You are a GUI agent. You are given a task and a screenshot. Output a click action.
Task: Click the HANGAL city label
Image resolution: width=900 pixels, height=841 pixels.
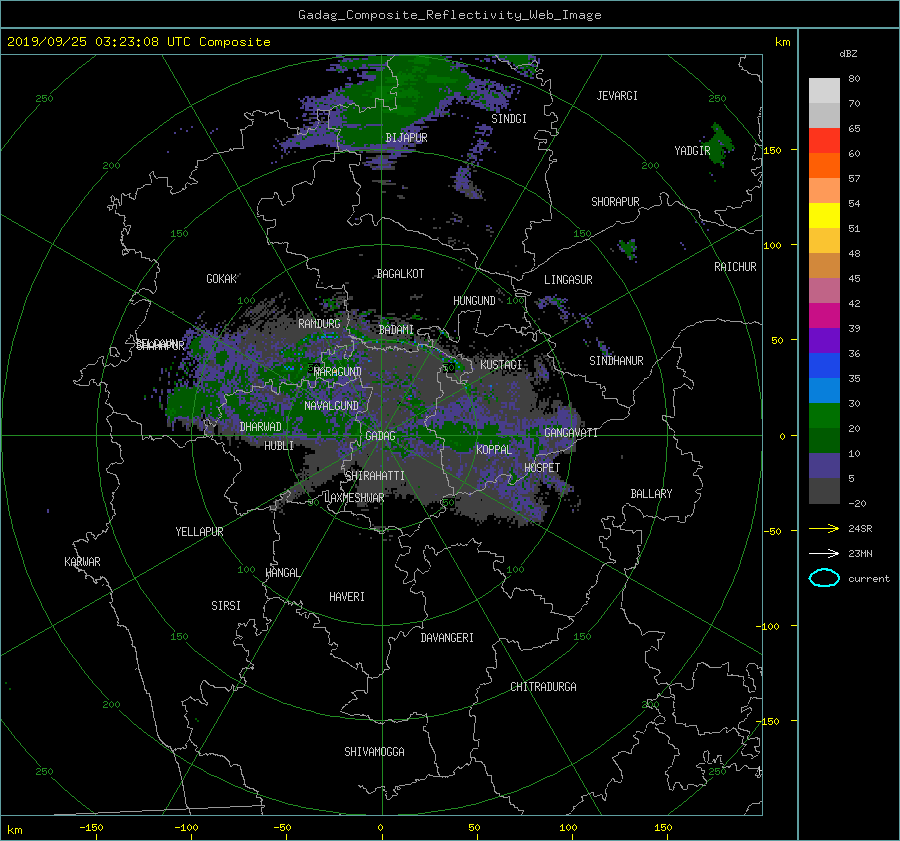coord(282,573)
